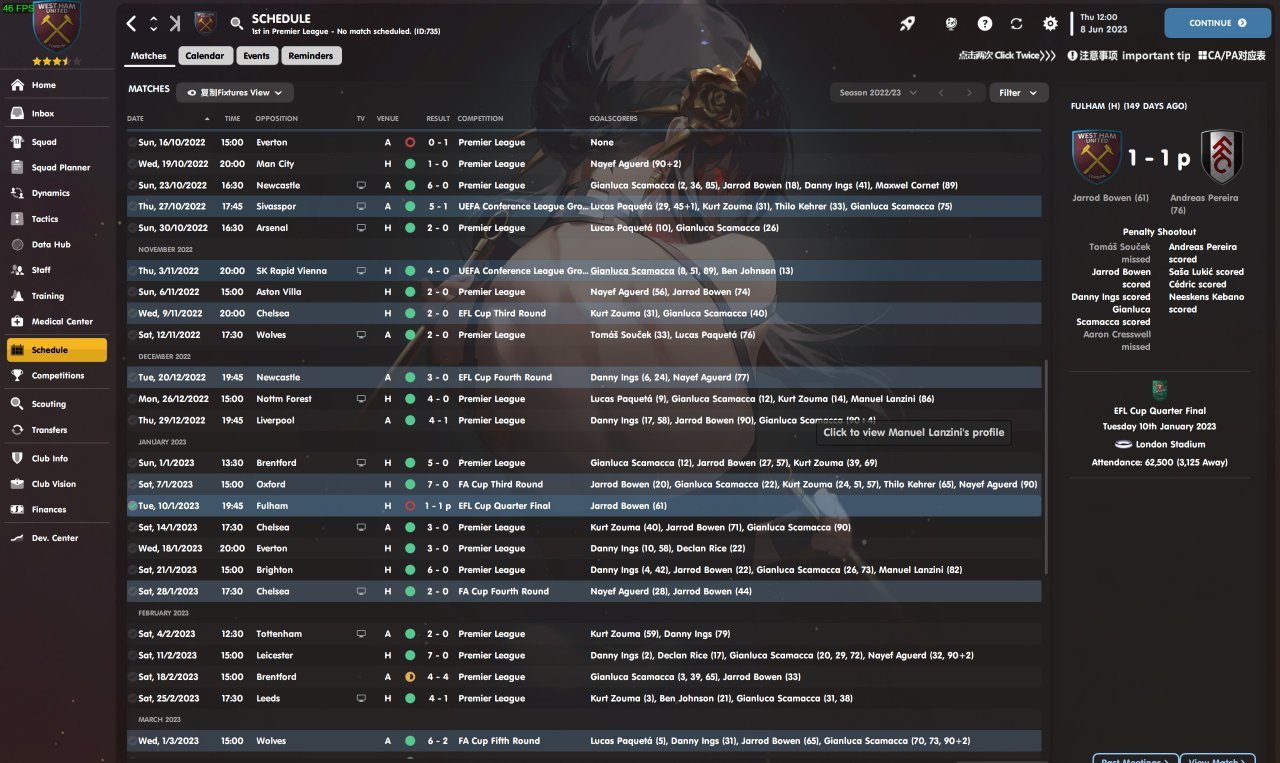The width and height of the screenshot is (1280, 763).
Task: Open the Fixtures View dropdown
Action: (235, 93)
